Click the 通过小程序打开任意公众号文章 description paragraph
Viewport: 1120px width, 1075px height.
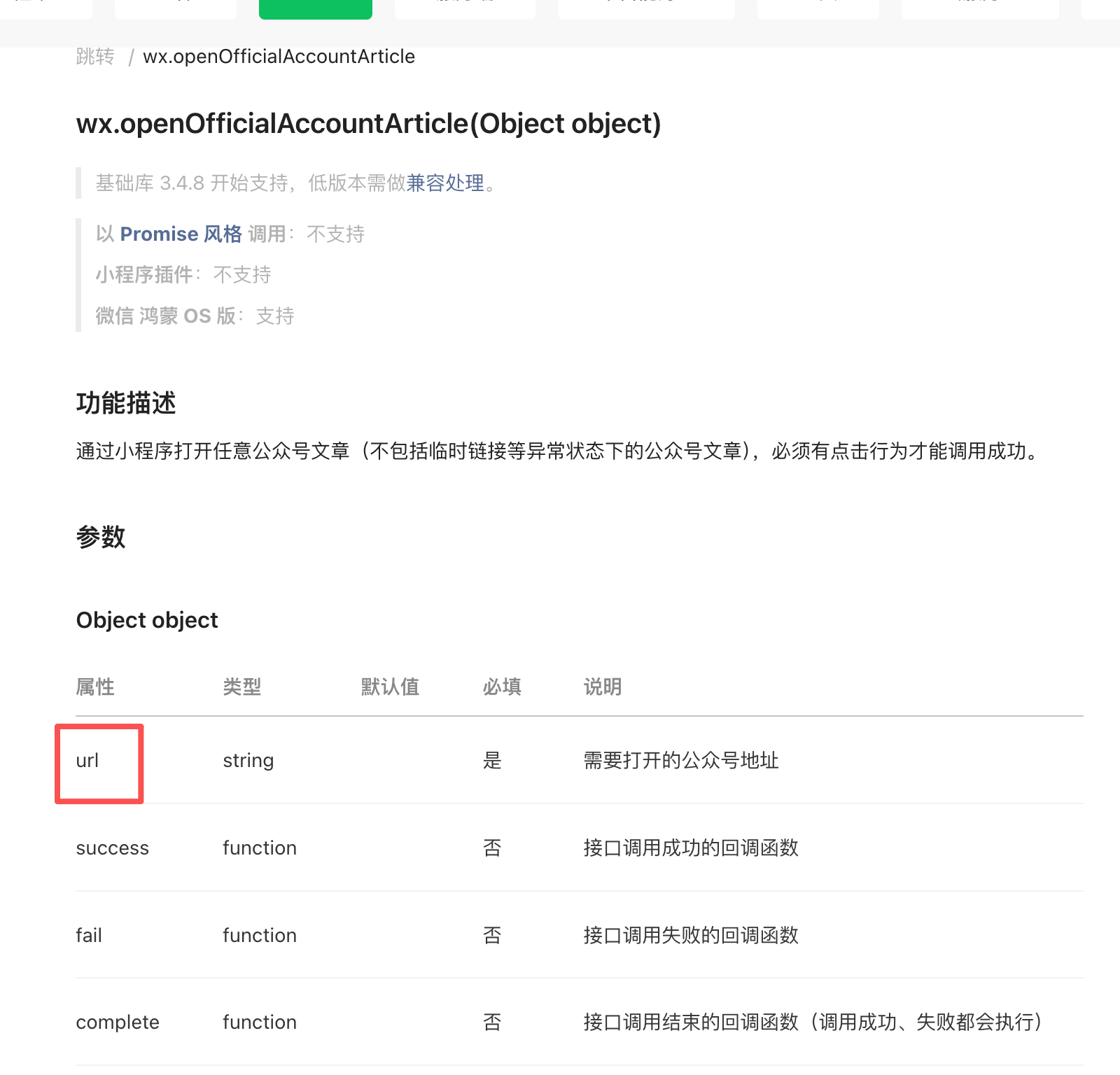[558, 451]
